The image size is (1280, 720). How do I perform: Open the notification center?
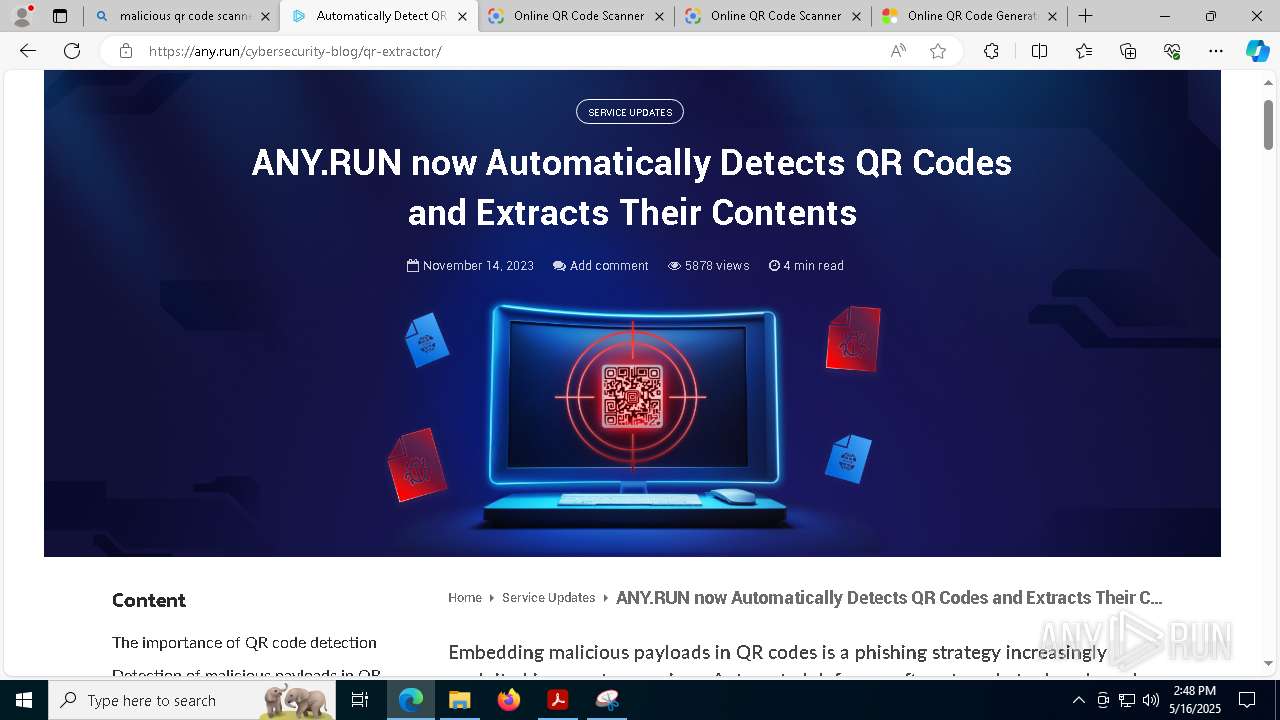point(1247,700)
